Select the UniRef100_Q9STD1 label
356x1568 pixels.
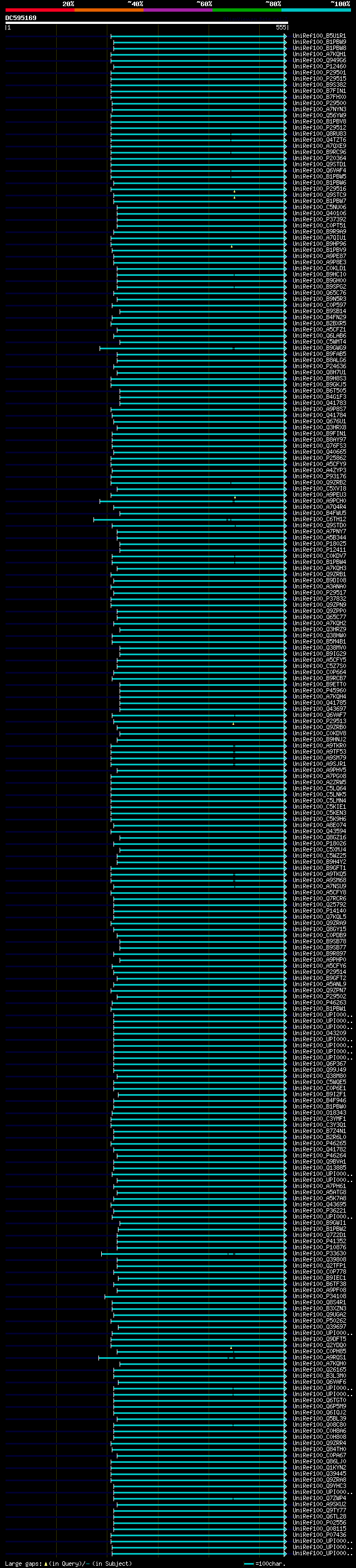(x=319, y=164)
